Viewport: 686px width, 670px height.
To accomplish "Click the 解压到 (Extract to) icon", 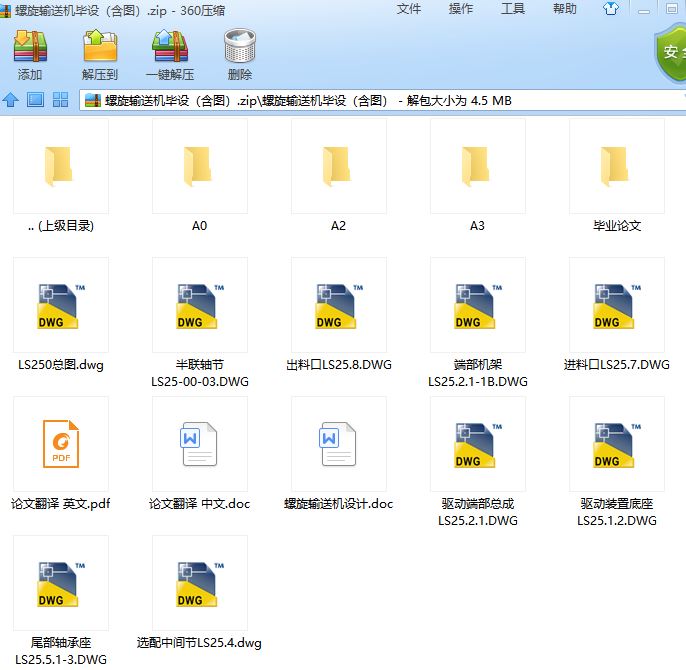I will (100, 46).
